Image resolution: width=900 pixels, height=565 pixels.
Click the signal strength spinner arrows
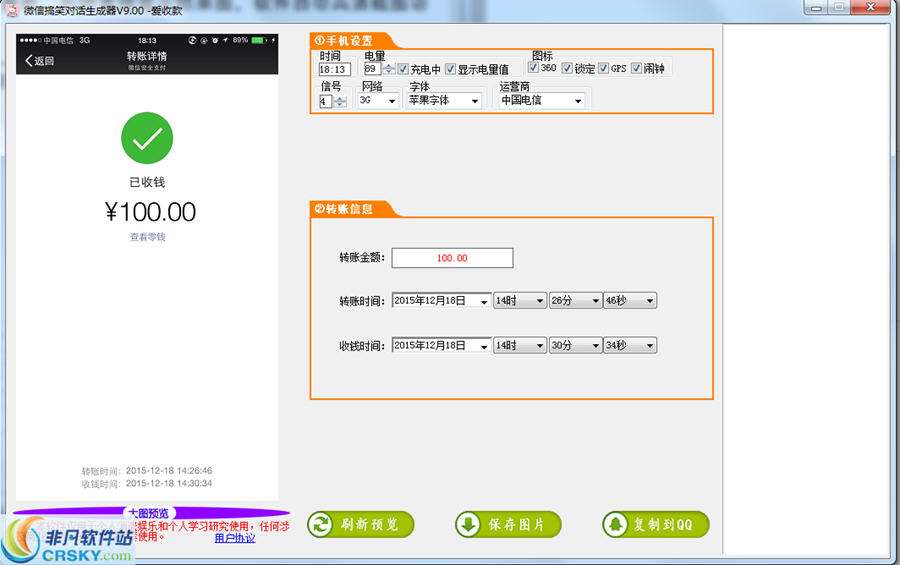(340, 102)
